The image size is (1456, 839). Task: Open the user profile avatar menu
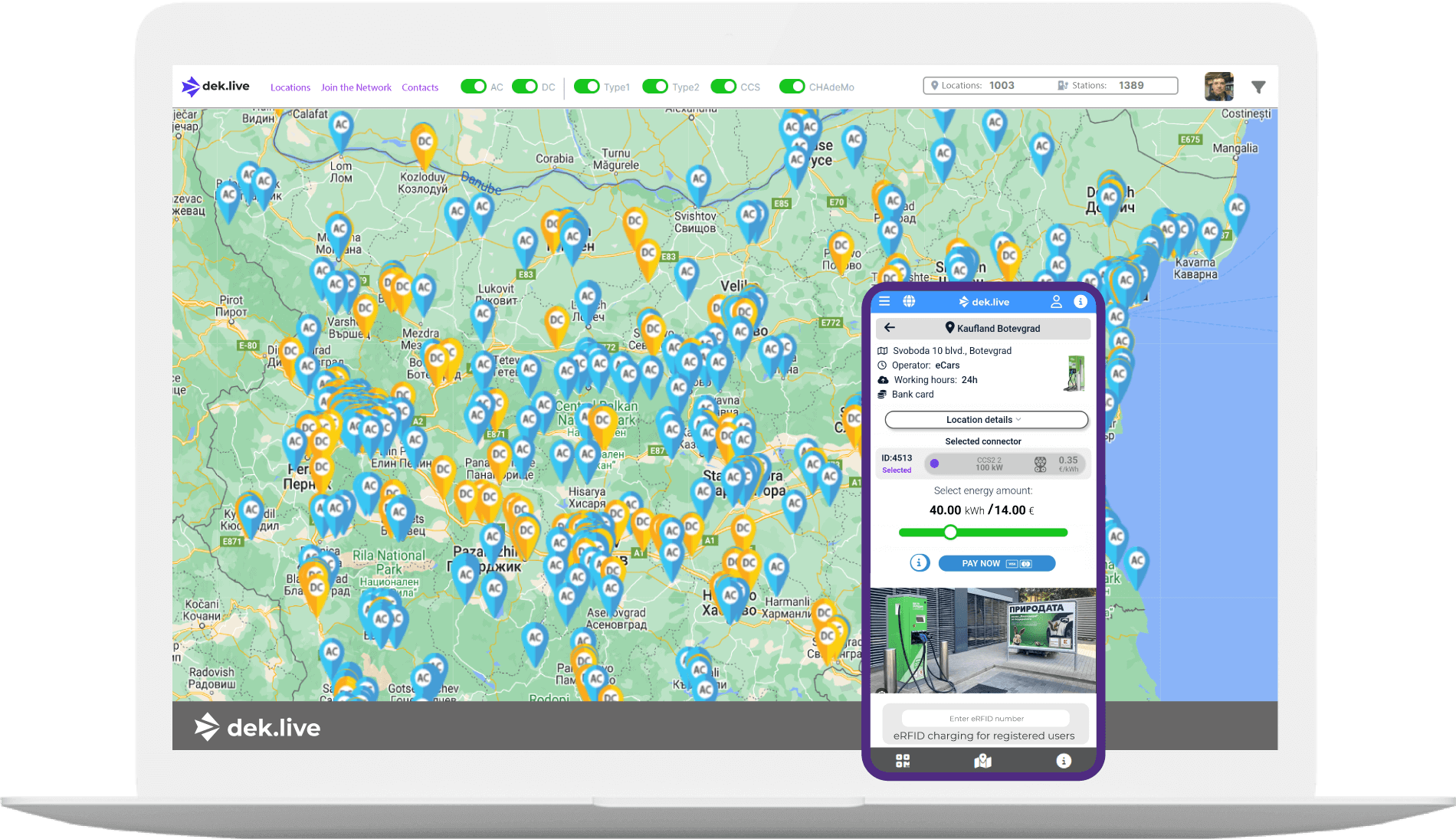[x=1218, y=87]
